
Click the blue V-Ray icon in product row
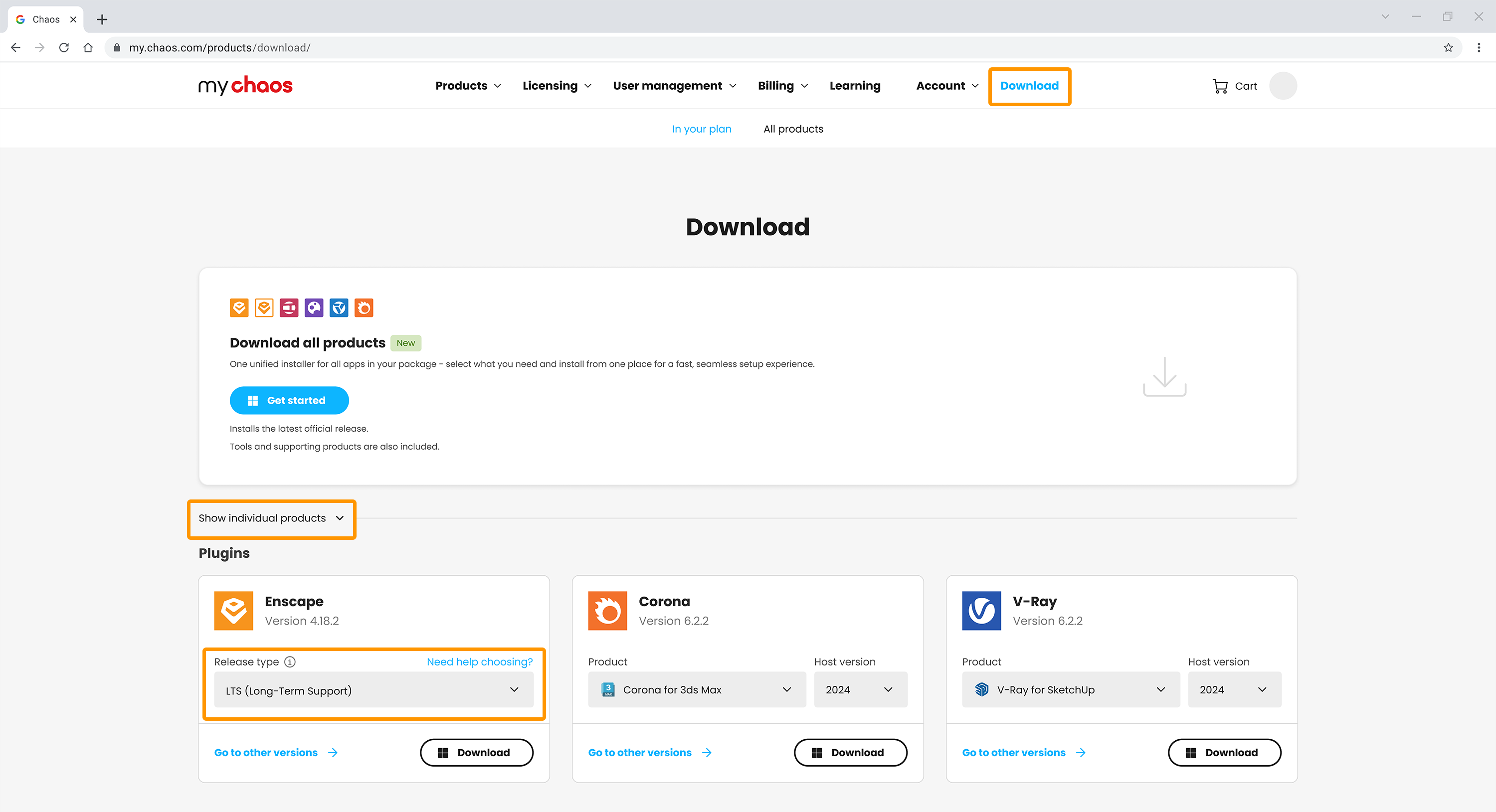339,308
